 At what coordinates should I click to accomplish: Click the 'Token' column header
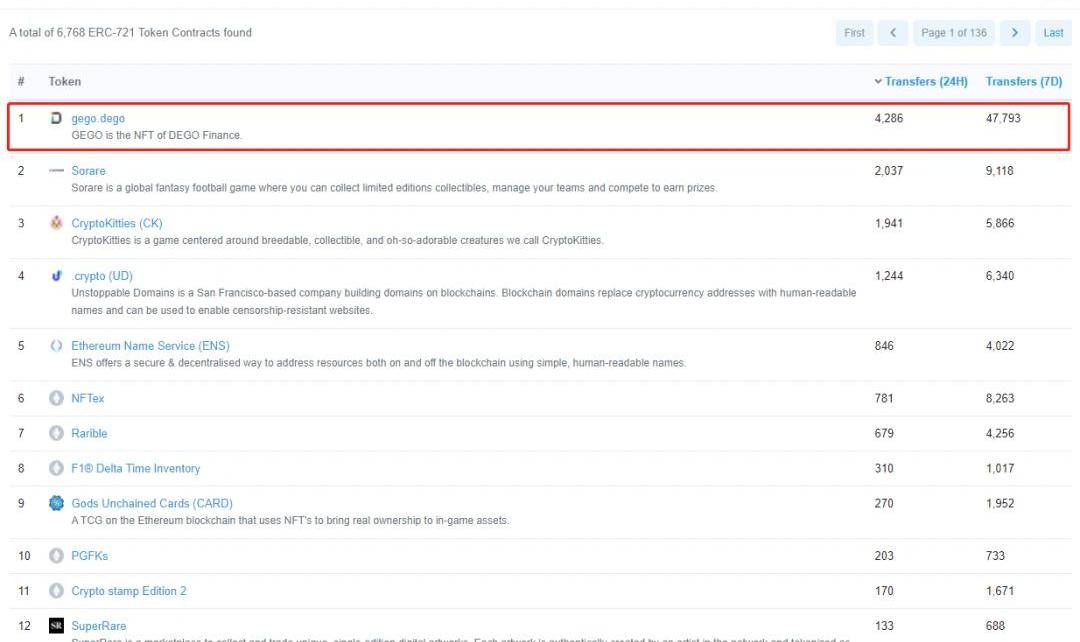pyautogui.click(x=65, y=81)
